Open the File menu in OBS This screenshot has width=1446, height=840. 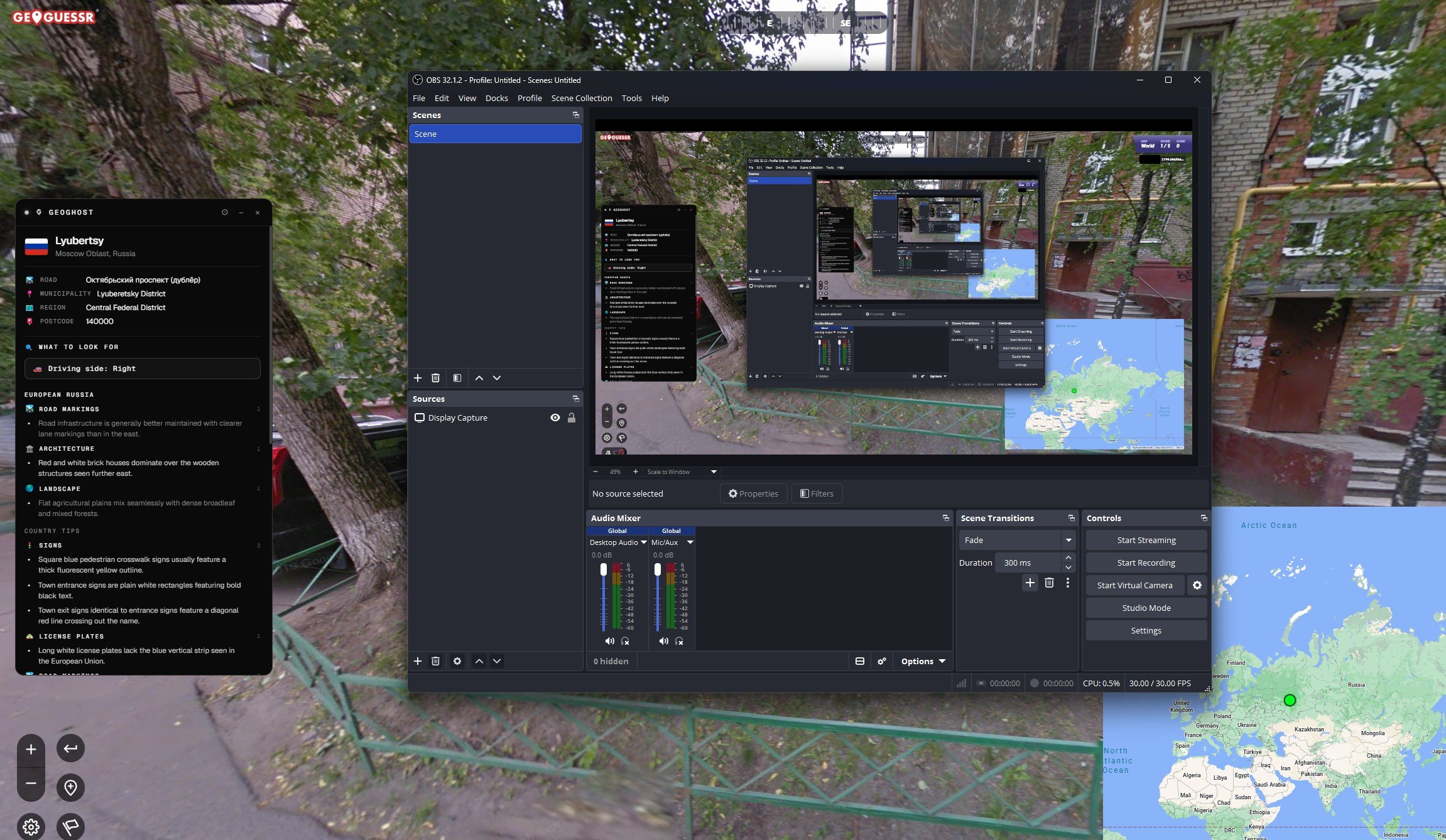pyautogui.click(x=419, y=98)
